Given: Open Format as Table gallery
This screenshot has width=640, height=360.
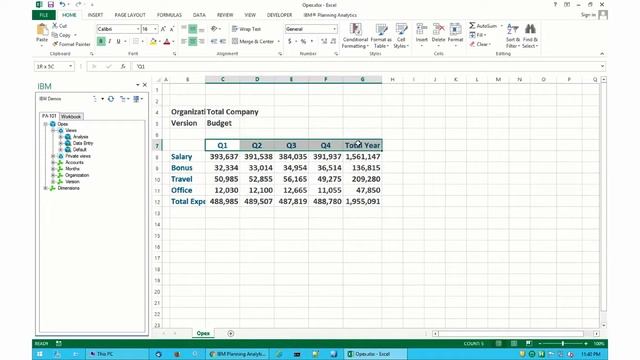Looking at the screenshot, I should click(x=381, y=36).
